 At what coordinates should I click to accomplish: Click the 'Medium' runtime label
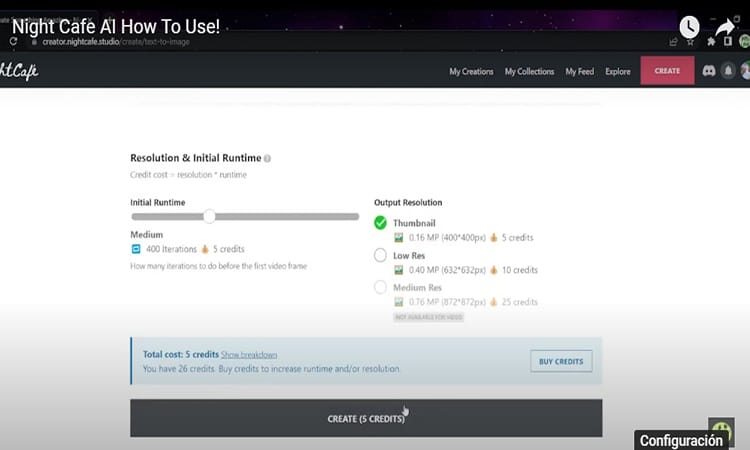[146, 234]
